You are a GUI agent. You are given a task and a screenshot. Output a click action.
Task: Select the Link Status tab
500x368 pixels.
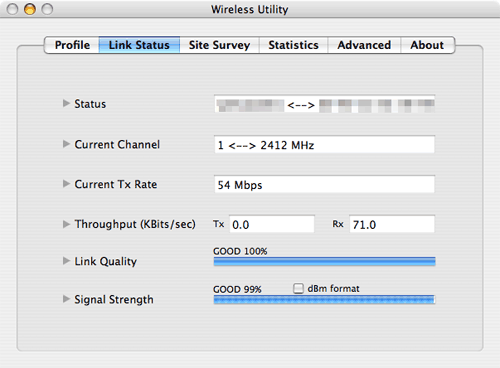(139, 45)
